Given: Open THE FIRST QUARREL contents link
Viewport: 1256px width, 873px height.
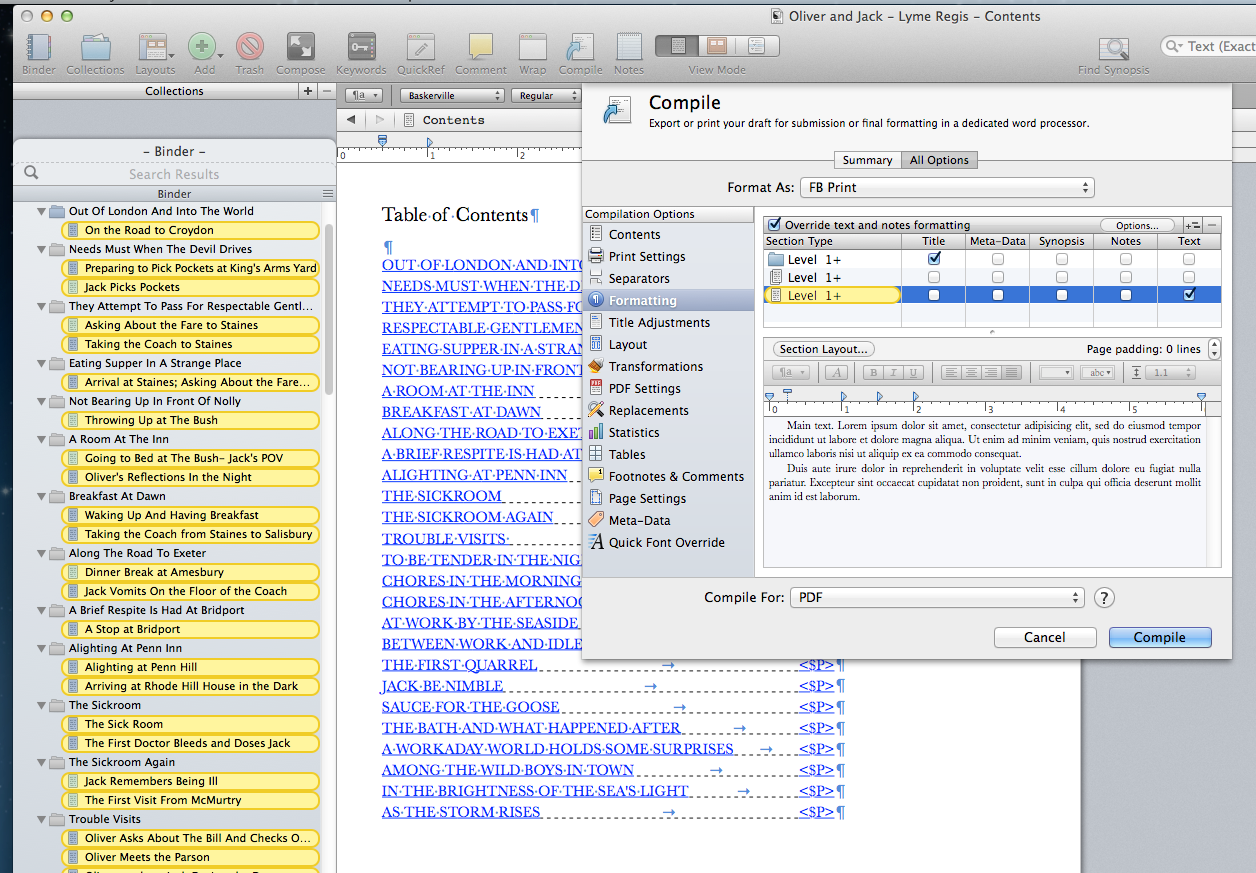Looking at the screenshot, I should [x=459, y=665].
